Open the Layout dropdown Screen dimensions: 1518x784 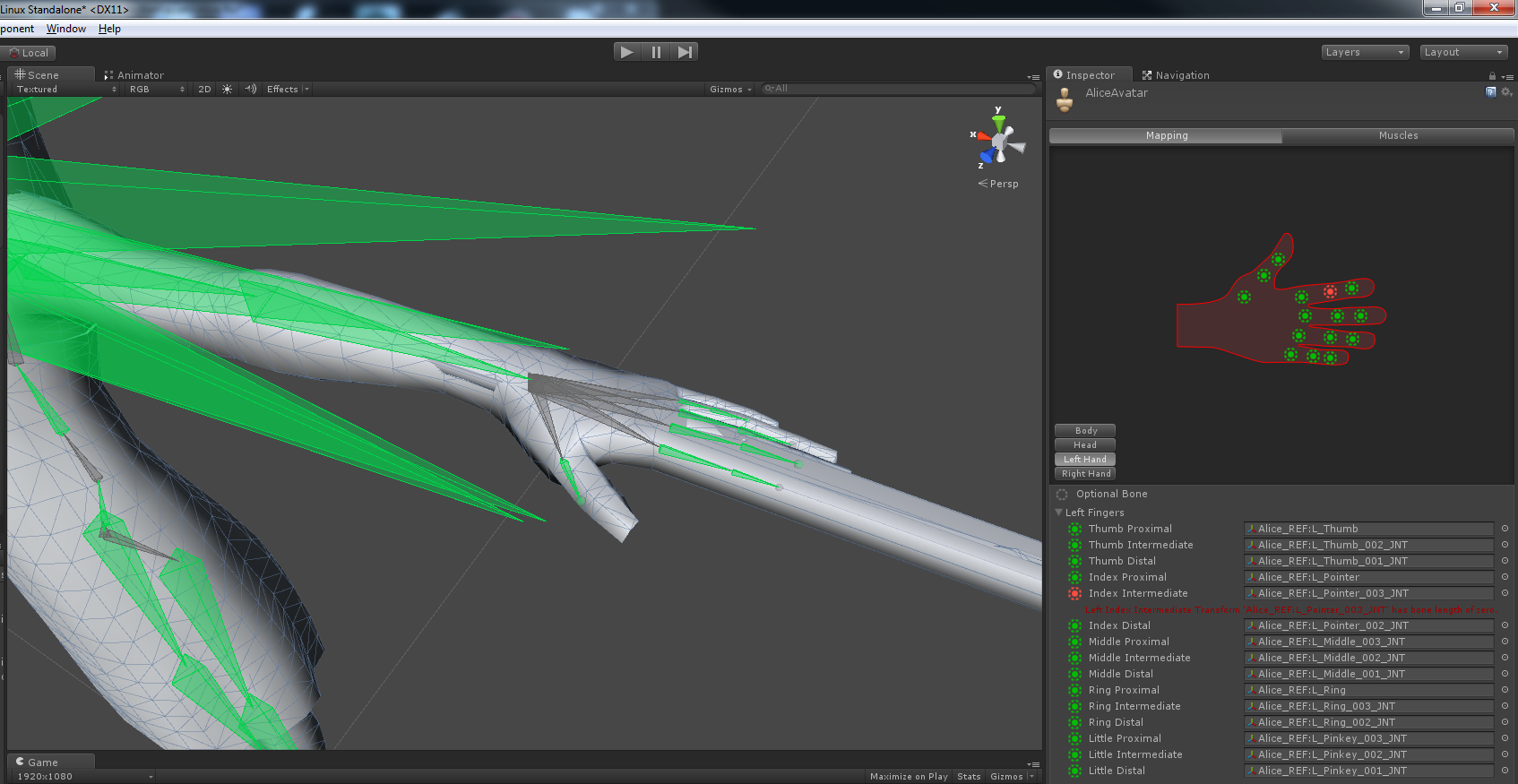point(1463,52)
